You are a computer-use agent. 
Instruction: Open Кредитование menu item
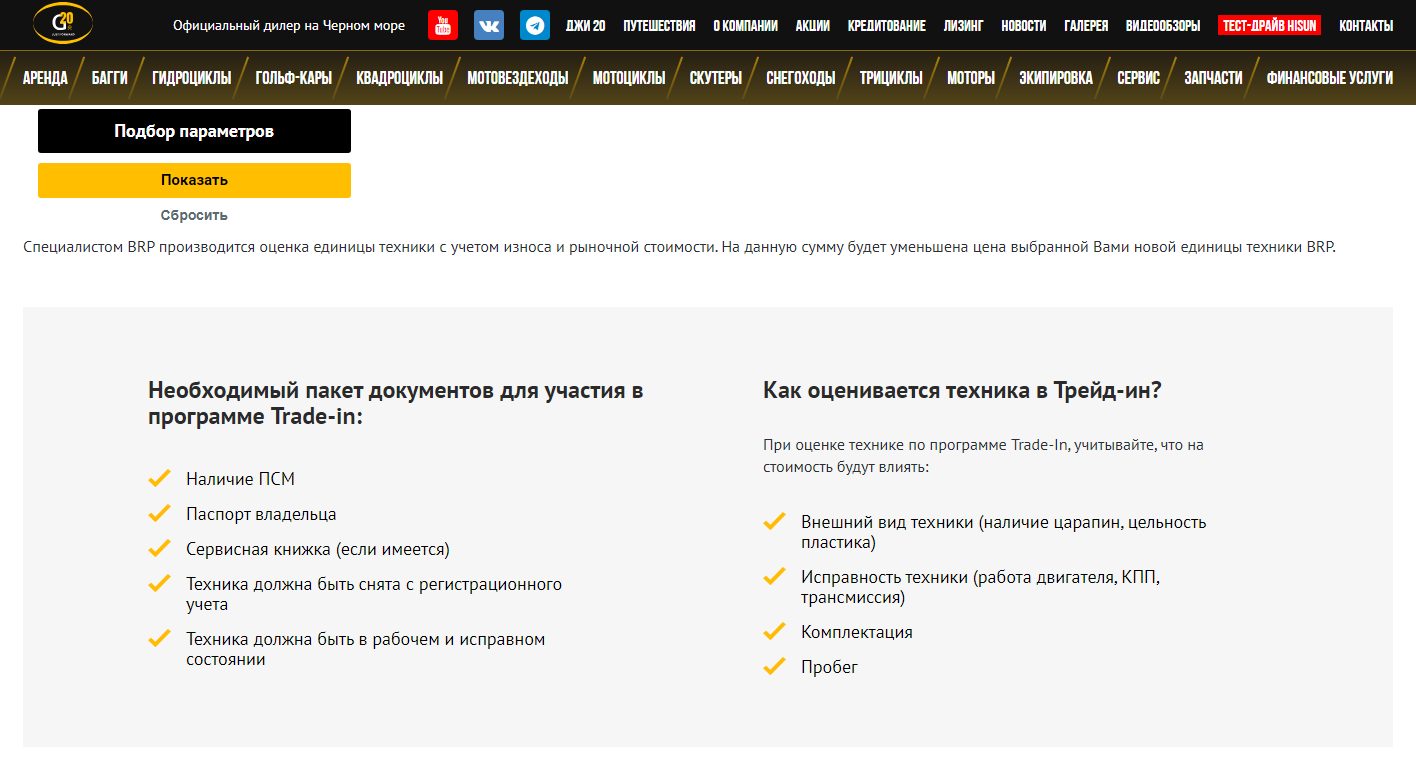(x=886, y=26)
